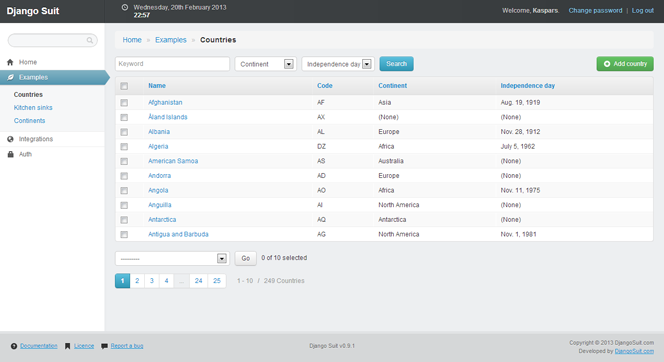
Task: Go to last pagination page 25
Action: [217, 281]
